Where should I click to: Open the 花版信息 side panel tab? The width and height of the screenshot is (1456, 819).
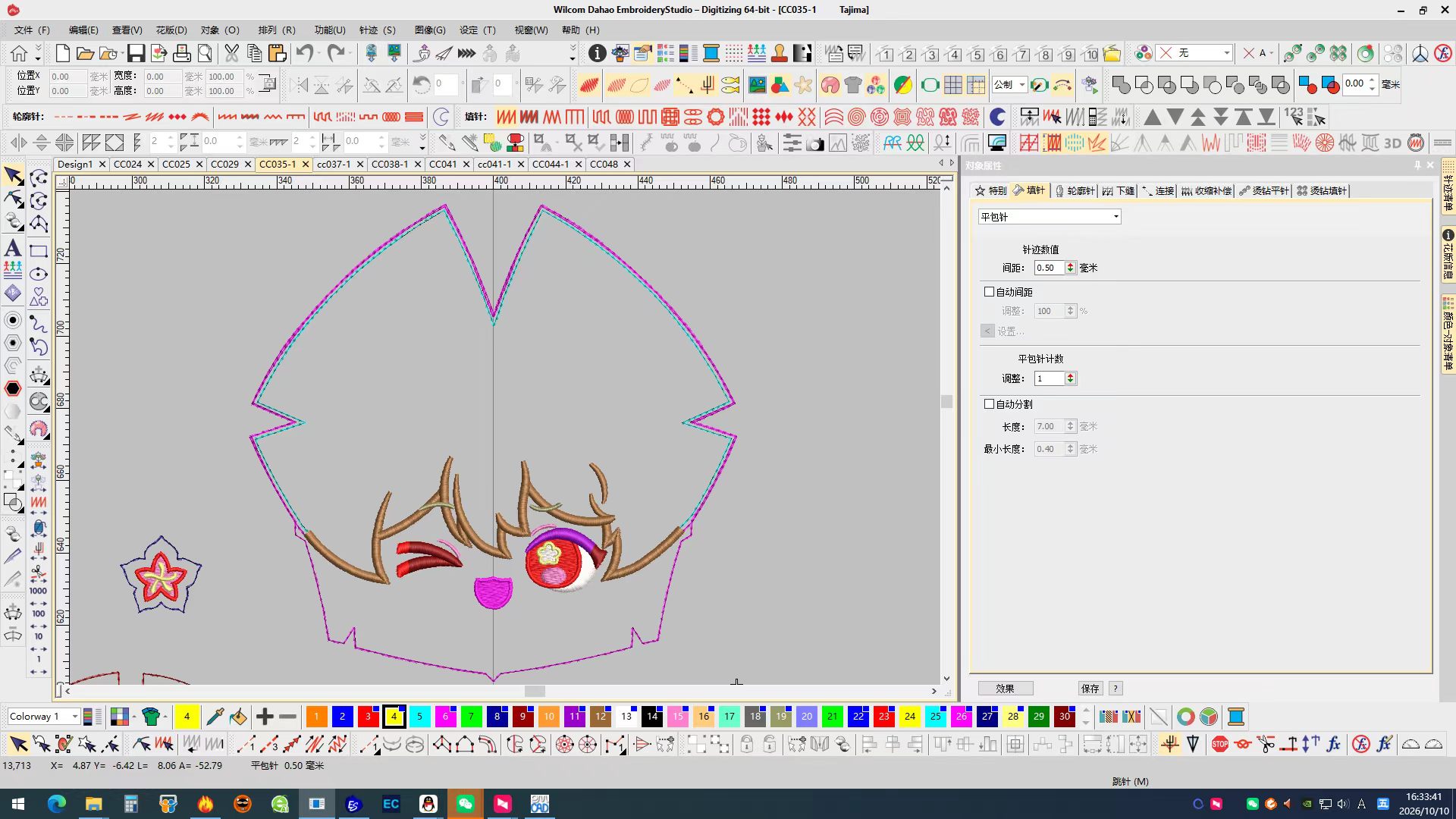tap(1448, 254)
